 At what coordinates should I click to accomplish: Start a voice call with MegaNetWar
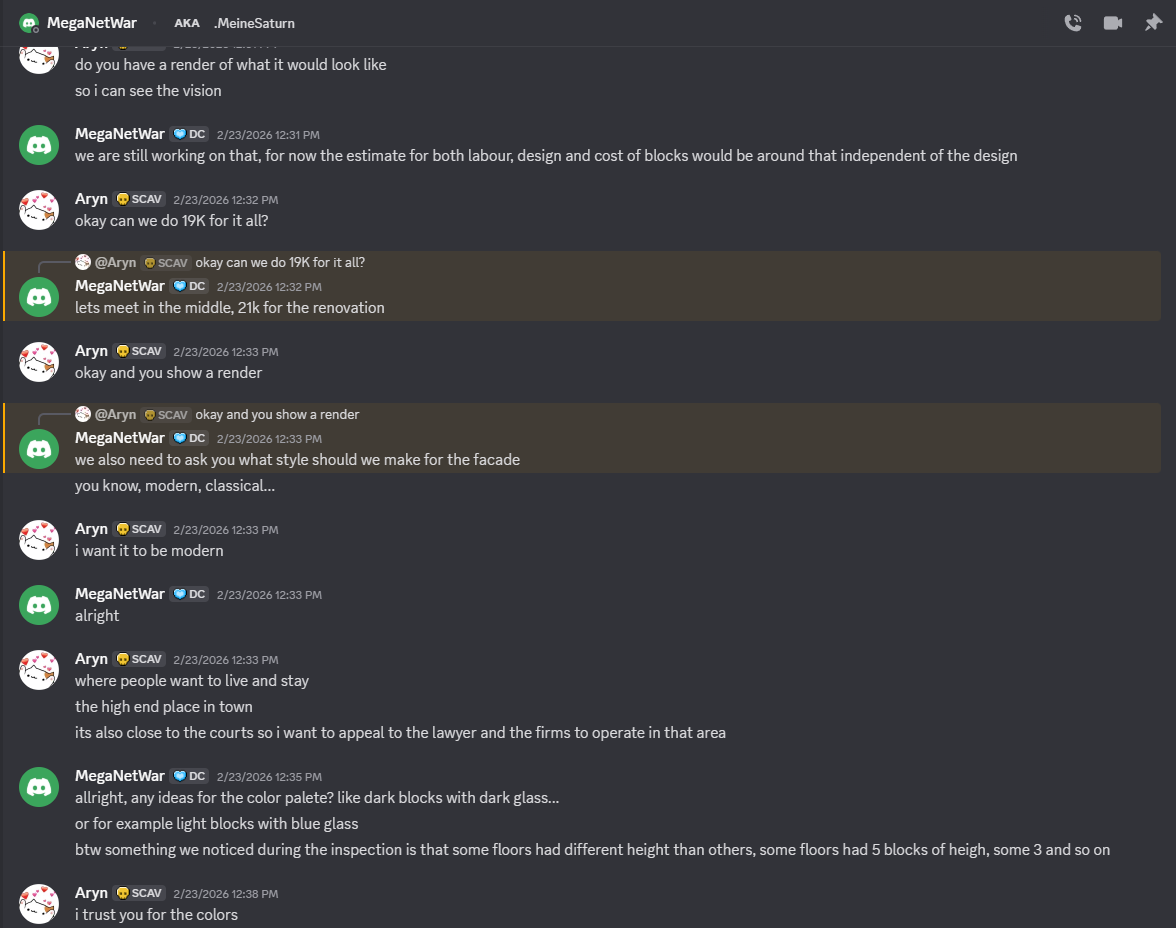pos(1073,23)
